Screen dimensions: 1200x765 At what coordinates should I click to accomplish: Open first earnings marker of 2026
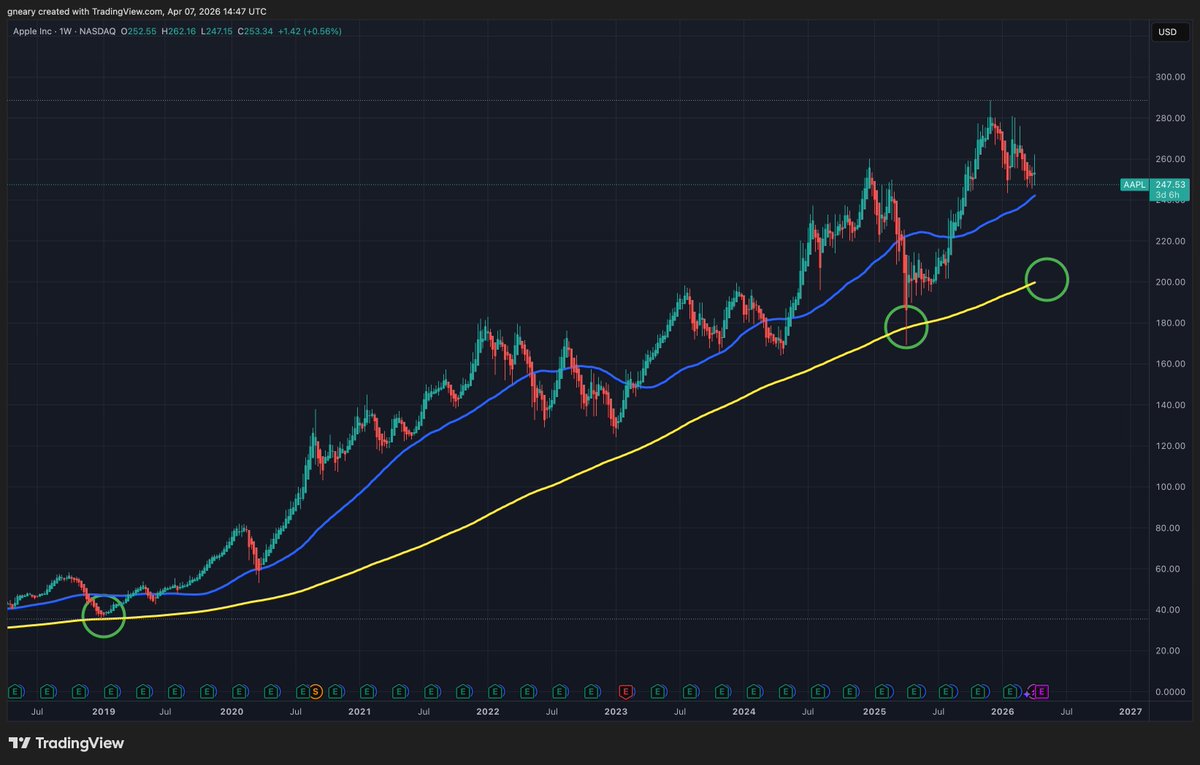pyautogui.click(x=1009, y=691)
